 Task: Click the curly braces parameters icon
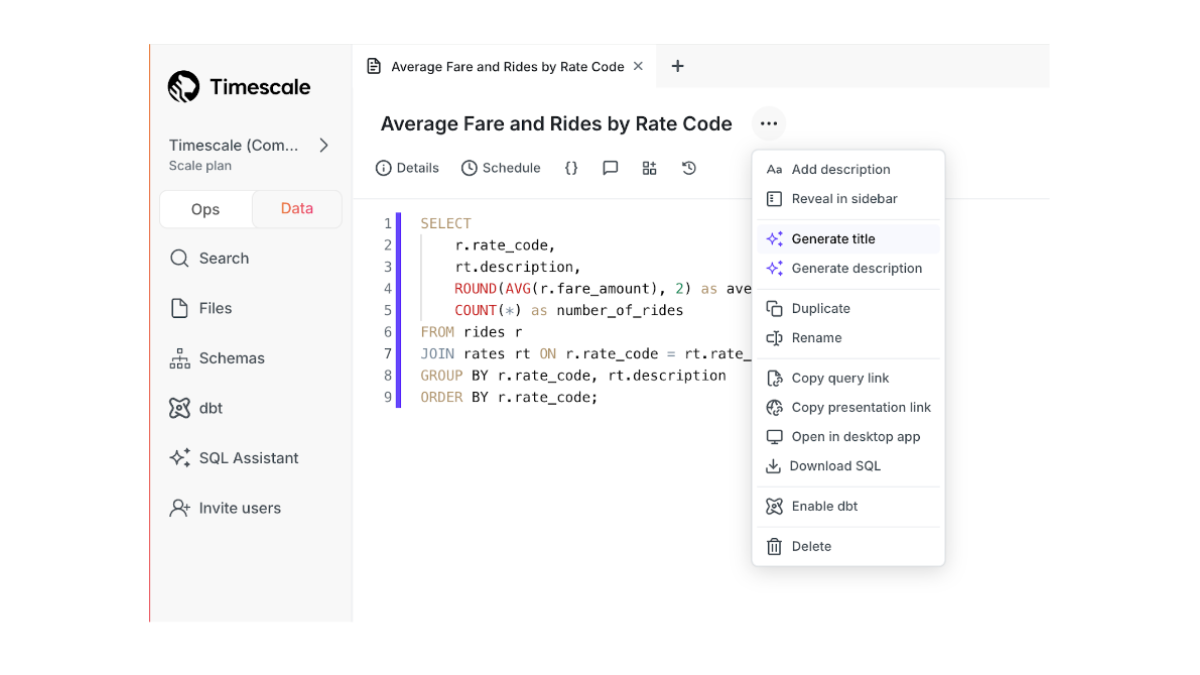point(571,168)
